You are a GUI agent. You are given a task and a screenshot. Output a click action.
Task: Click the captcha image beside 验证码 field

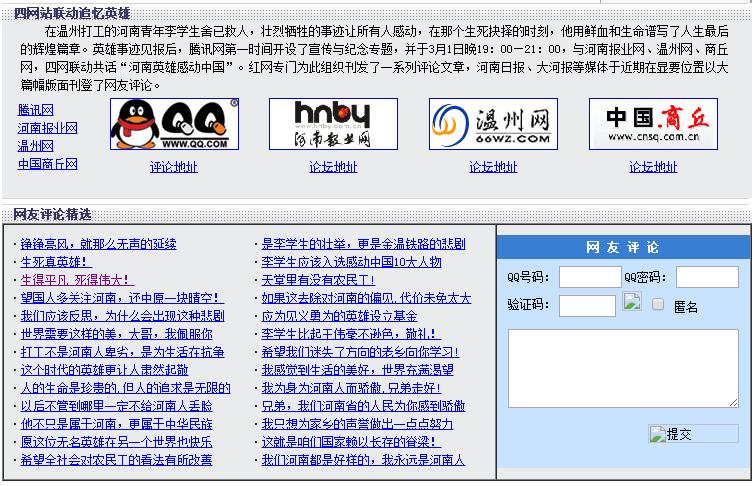point(631,303)
